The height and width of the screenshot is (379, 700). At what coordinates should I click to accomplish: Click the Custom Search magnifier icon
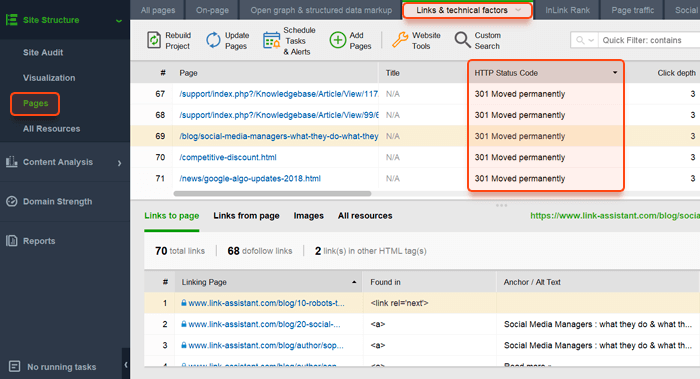coord(462,40)
